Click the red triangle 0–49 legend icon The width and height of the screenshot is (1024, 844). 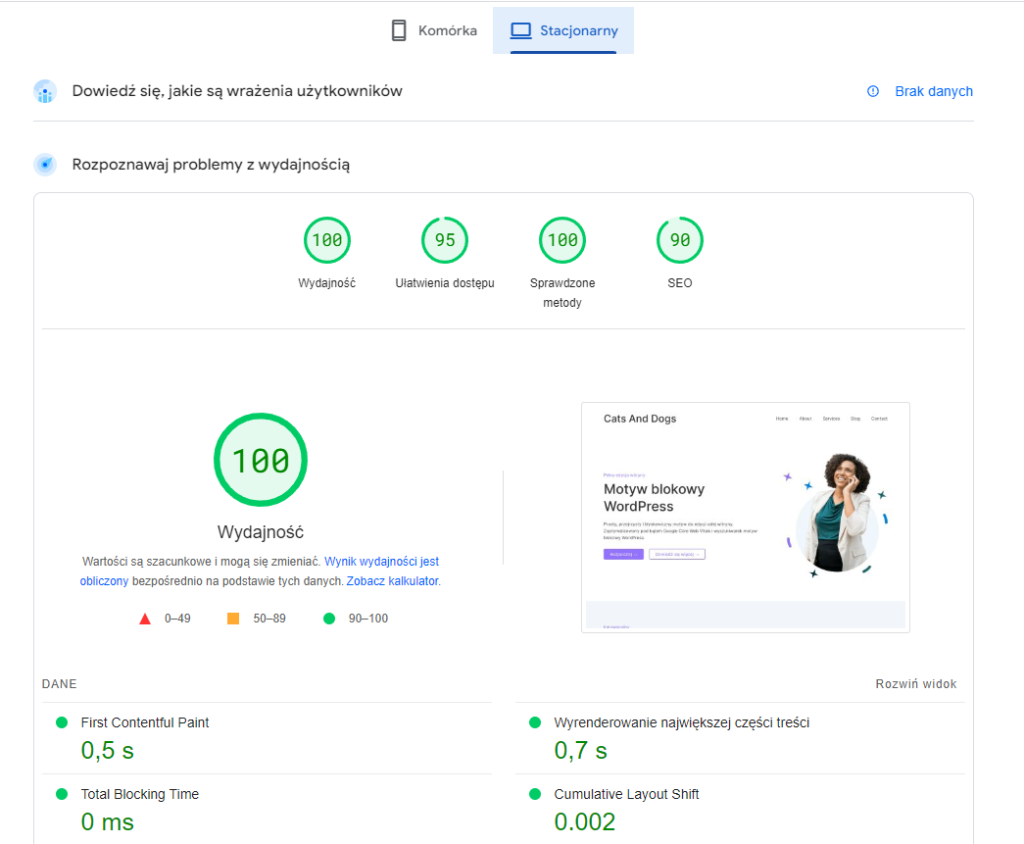coord(145,619)
